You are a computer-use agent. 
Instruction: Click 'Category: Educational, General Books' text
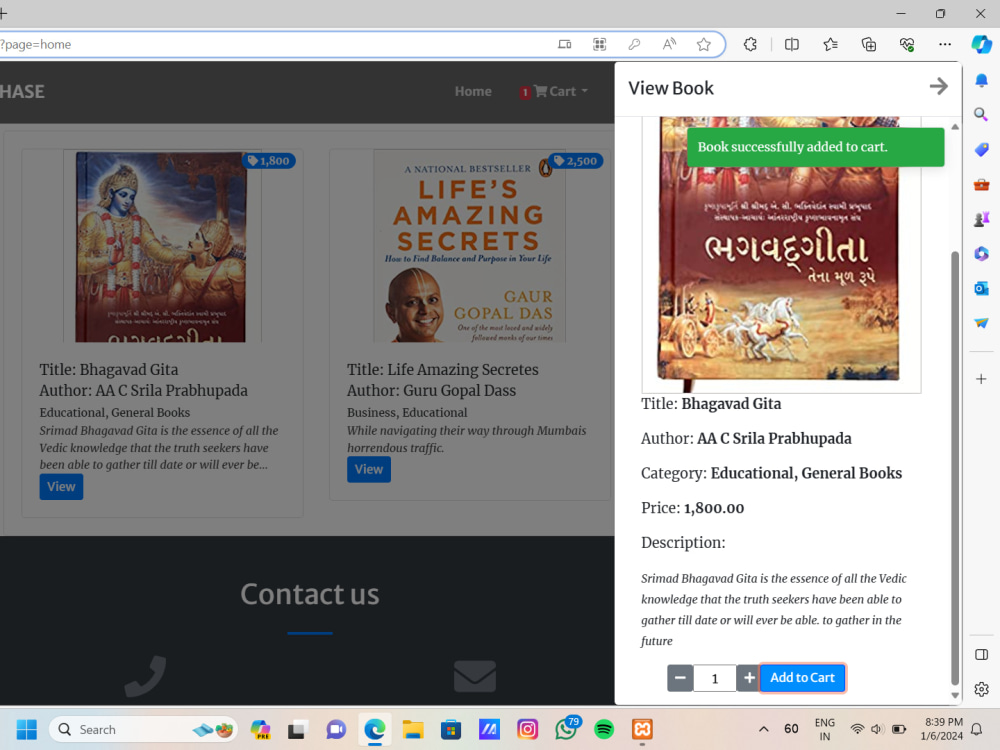click(771, 473)
